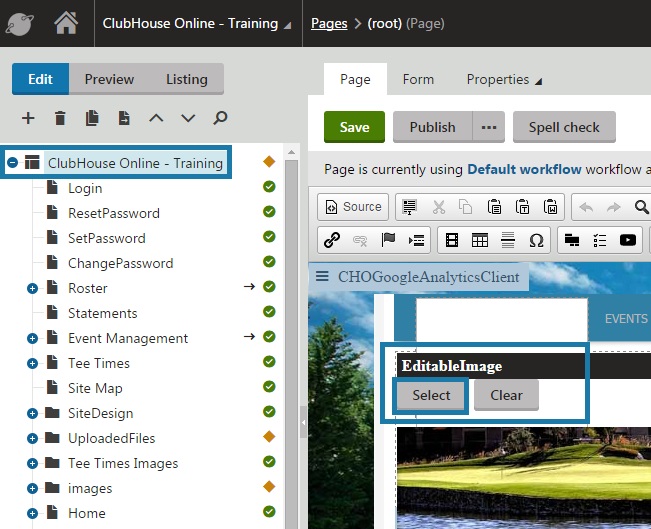Click the home icon in top bar
Viewport: 651px width, 529px height.
tap(66, 22)
